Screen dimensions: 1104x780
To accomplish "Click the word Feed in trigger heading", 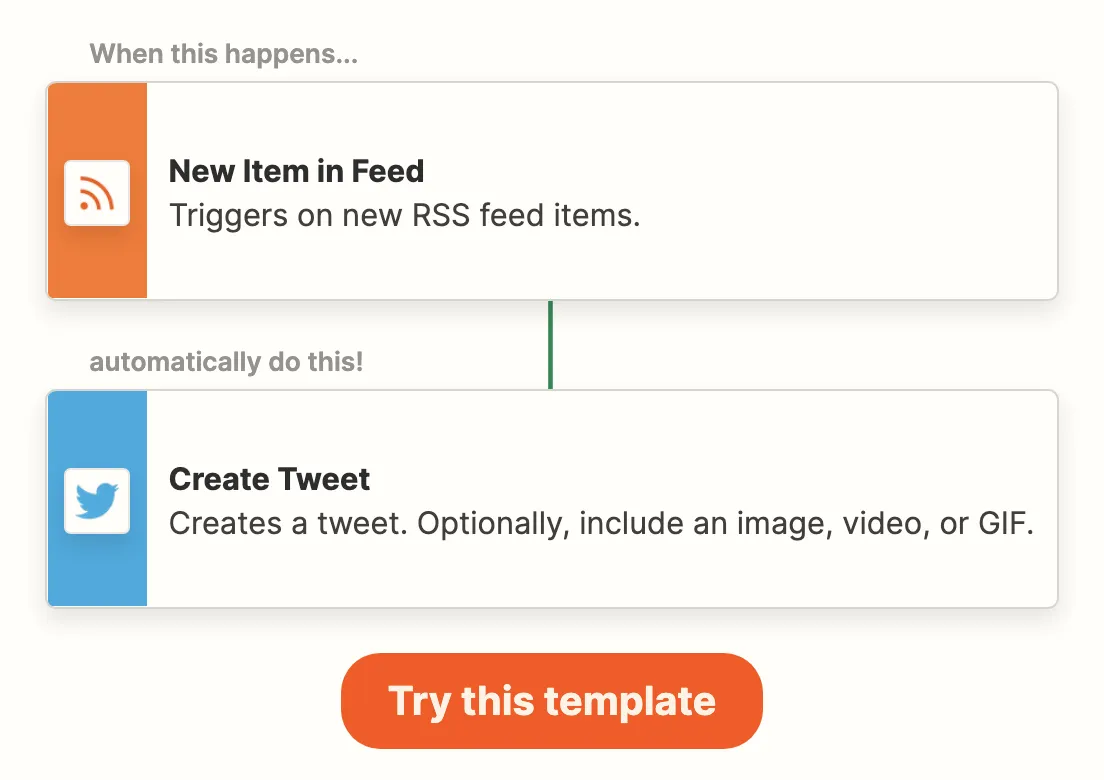I will click(388, 171).
